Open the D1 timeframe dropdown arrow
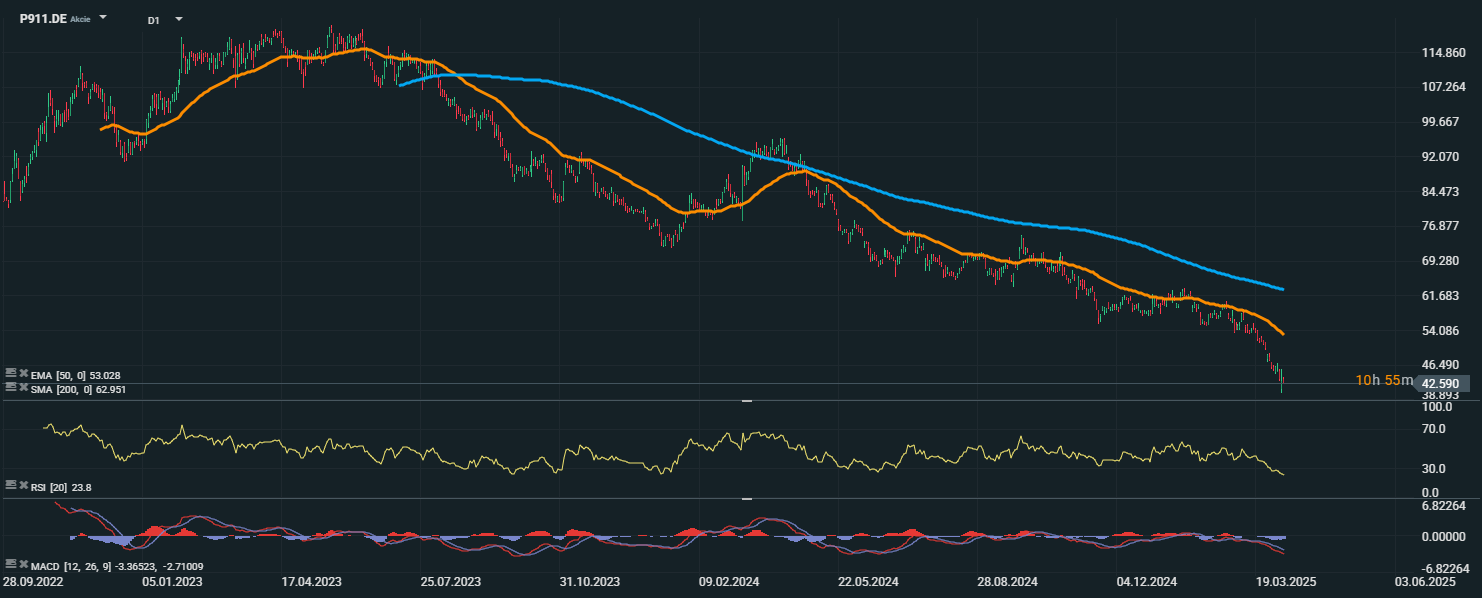The image size is (1482, 598). coord(178,19)
